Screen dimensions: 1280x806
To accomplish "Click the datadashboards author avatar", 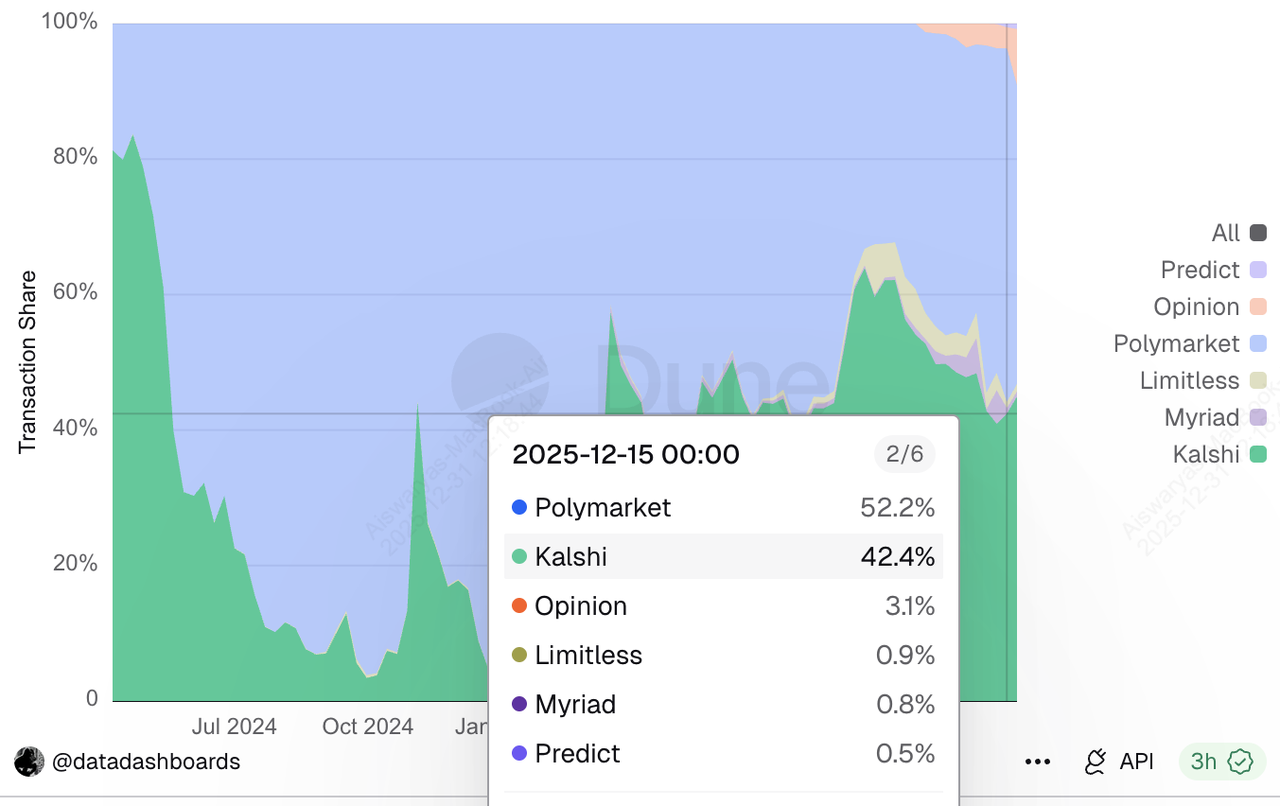I will click(x=29, y=762).
